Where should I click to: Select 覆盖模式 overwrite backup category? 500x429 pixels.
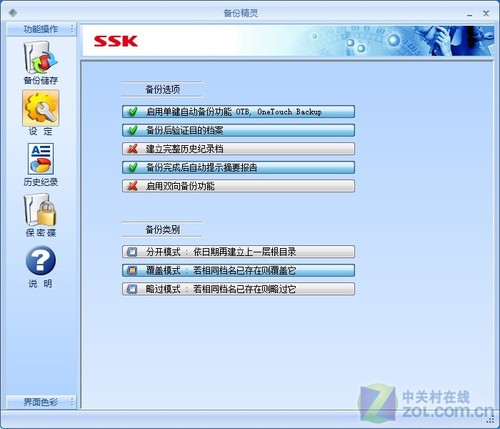238,270
